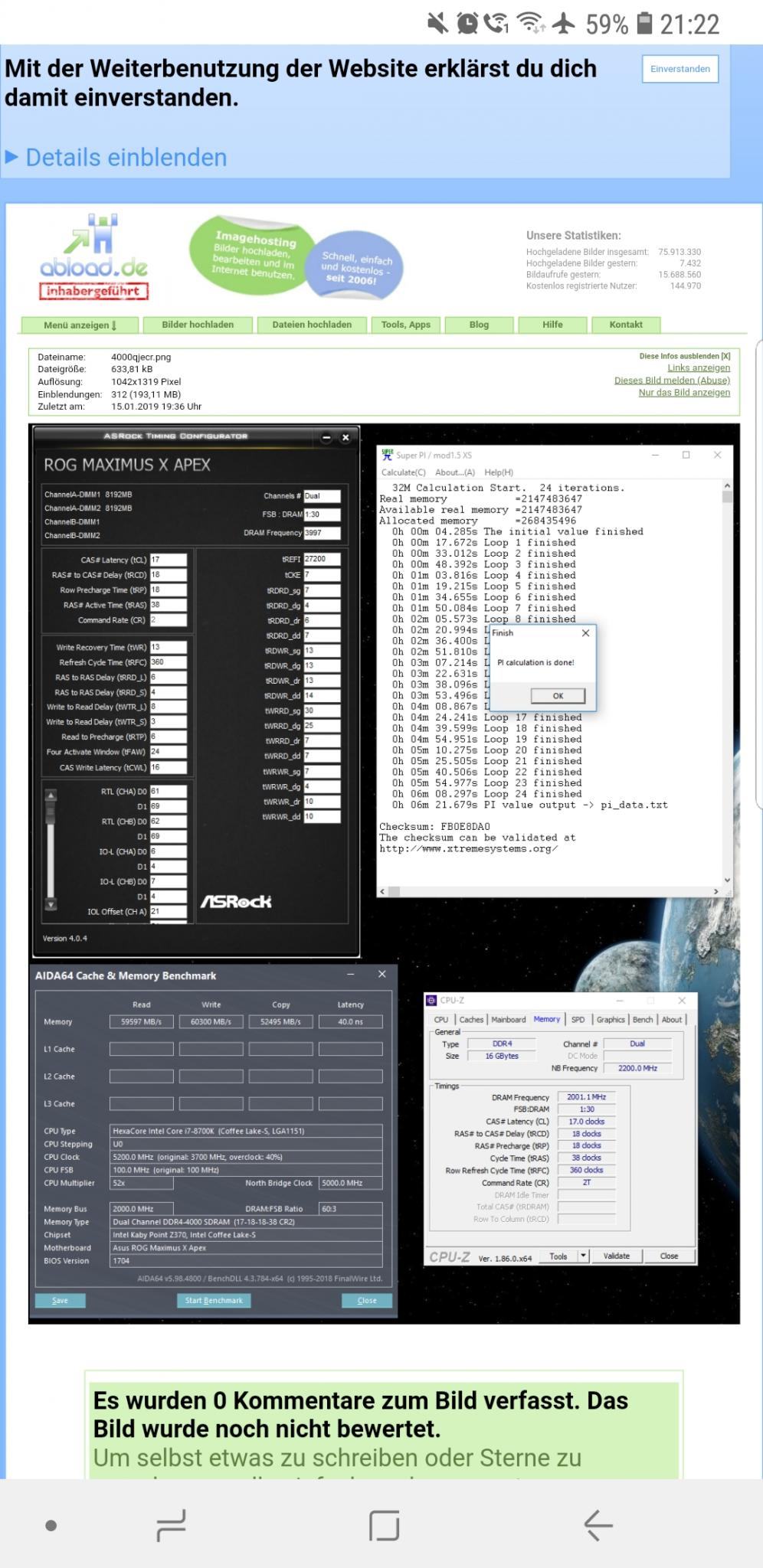
Task: Tap the status bar clock 21:22
Action: (689, 24)
